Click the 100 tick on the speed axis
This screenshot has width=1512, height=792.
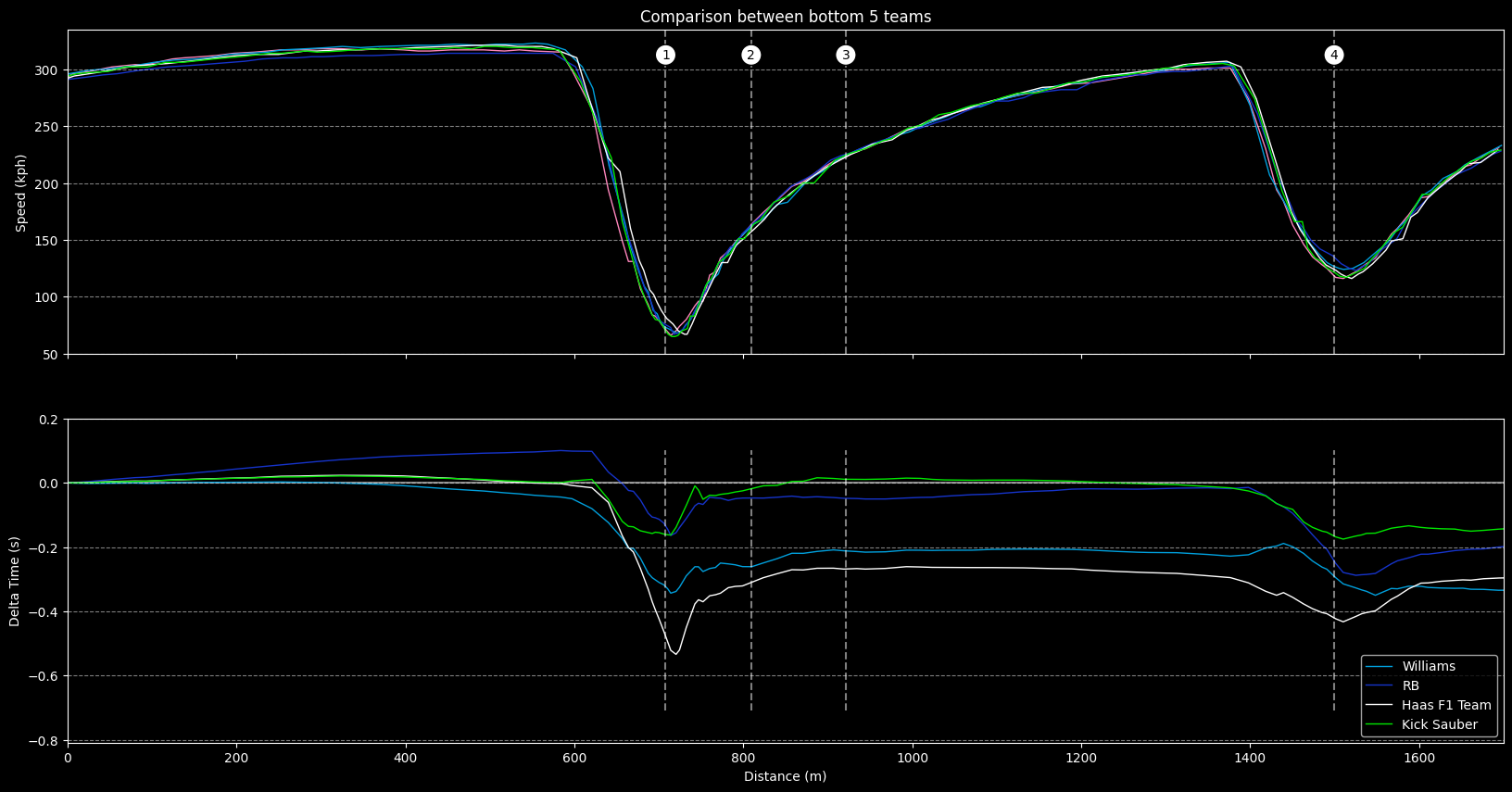coord(48,297)
